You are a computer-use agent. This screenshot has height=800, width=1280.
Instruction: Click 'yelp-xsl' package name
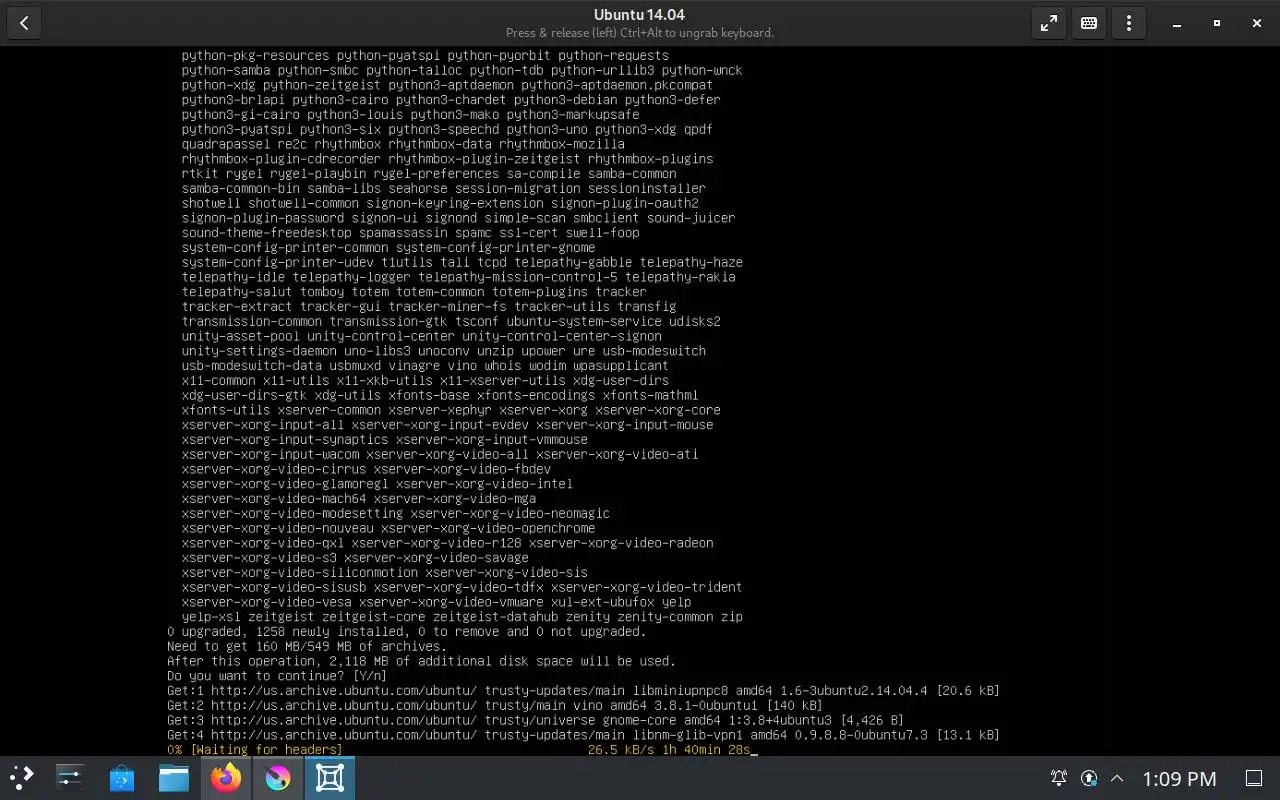click(211, 617)
